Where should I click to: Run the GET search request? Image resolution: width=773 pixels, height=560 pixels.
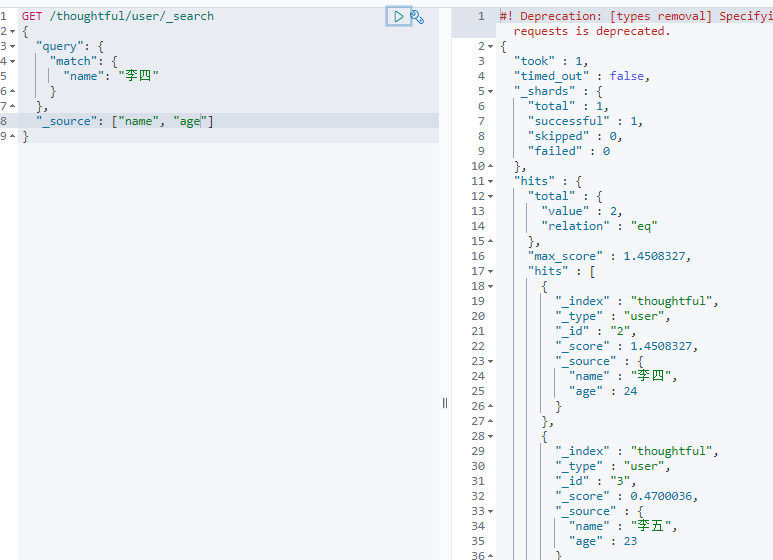pos(398,17)
